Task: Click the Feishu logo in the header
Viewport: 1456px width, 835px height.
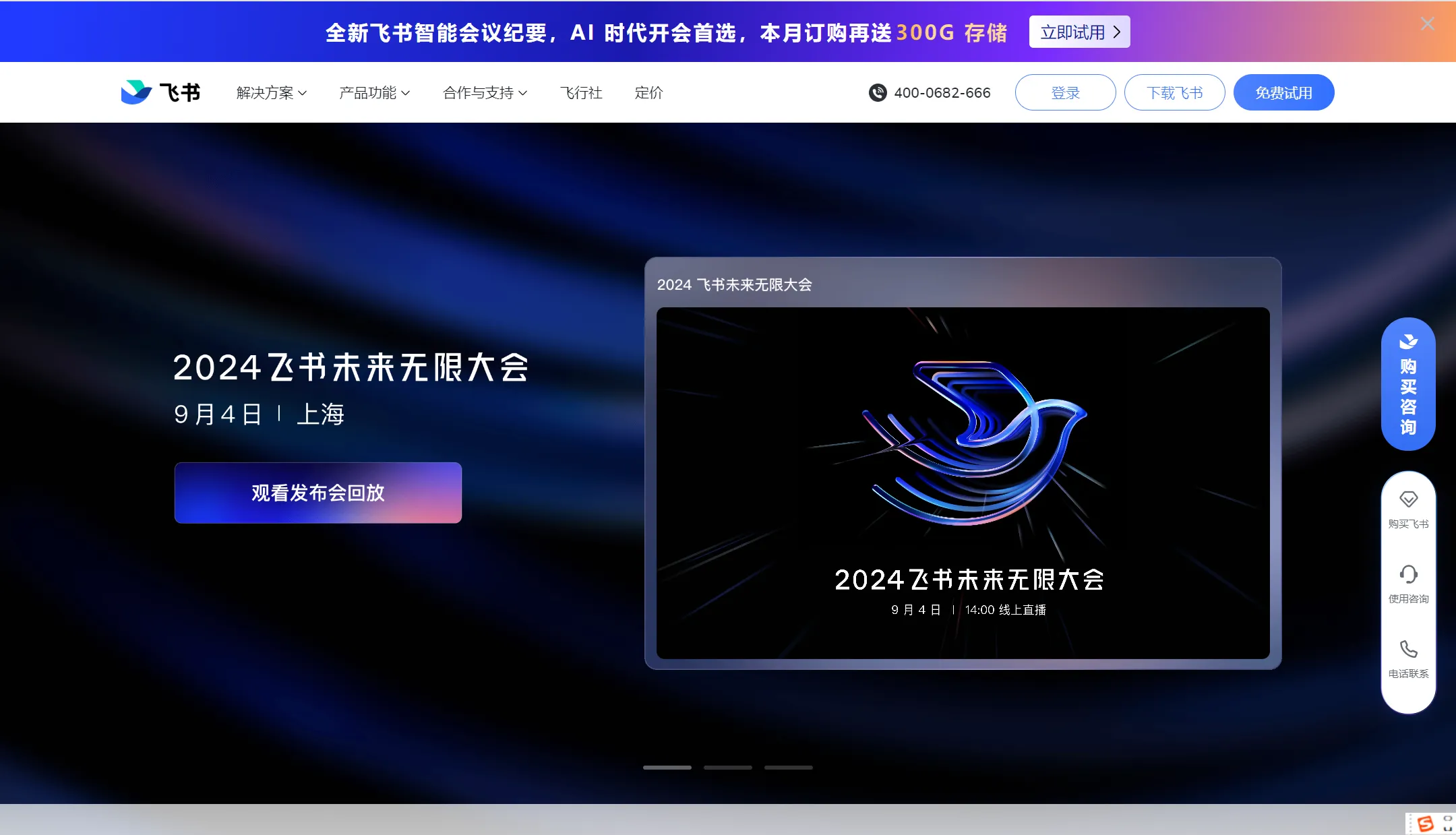Action: pos(160,92)
